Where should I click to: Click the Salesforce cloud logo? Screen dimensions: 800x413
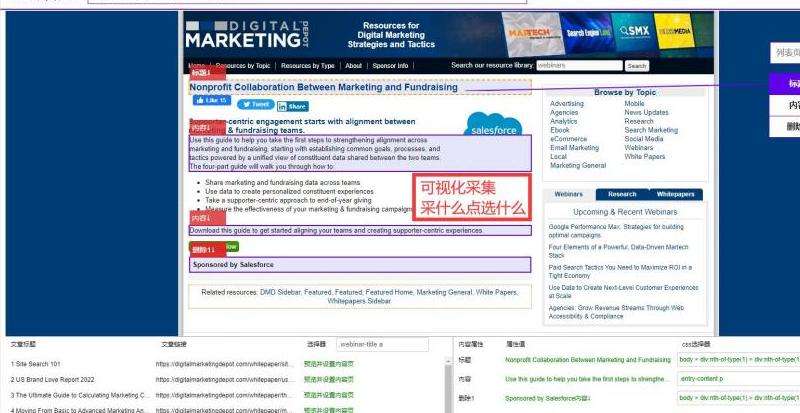(x=493, y=125)
